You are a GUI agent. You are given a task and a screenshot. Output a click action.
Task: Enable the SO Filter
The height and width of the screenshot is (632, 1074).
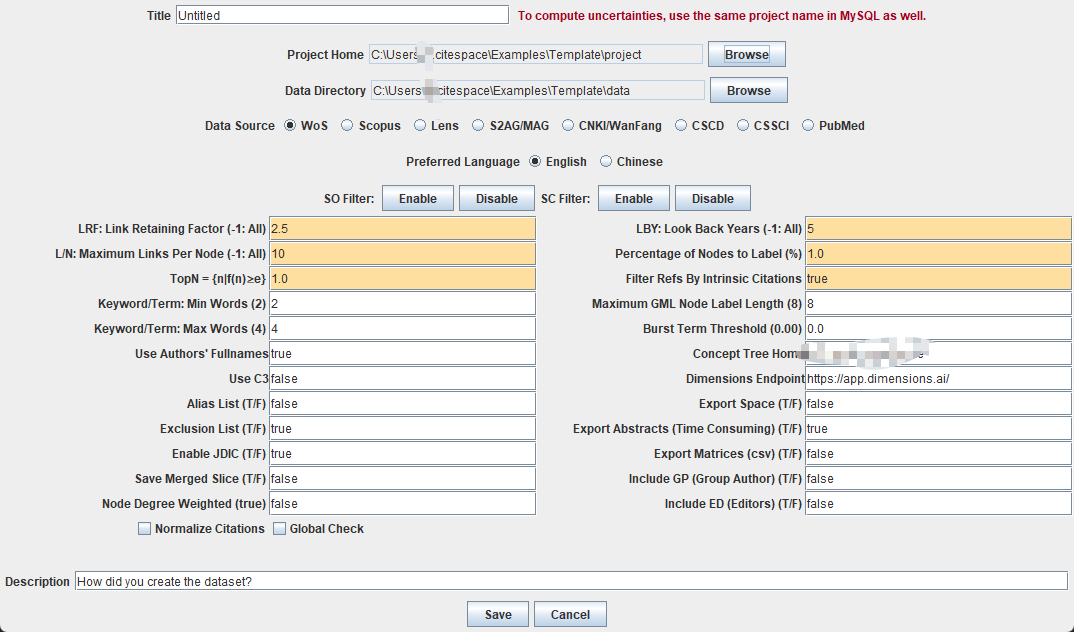point(417,198)
